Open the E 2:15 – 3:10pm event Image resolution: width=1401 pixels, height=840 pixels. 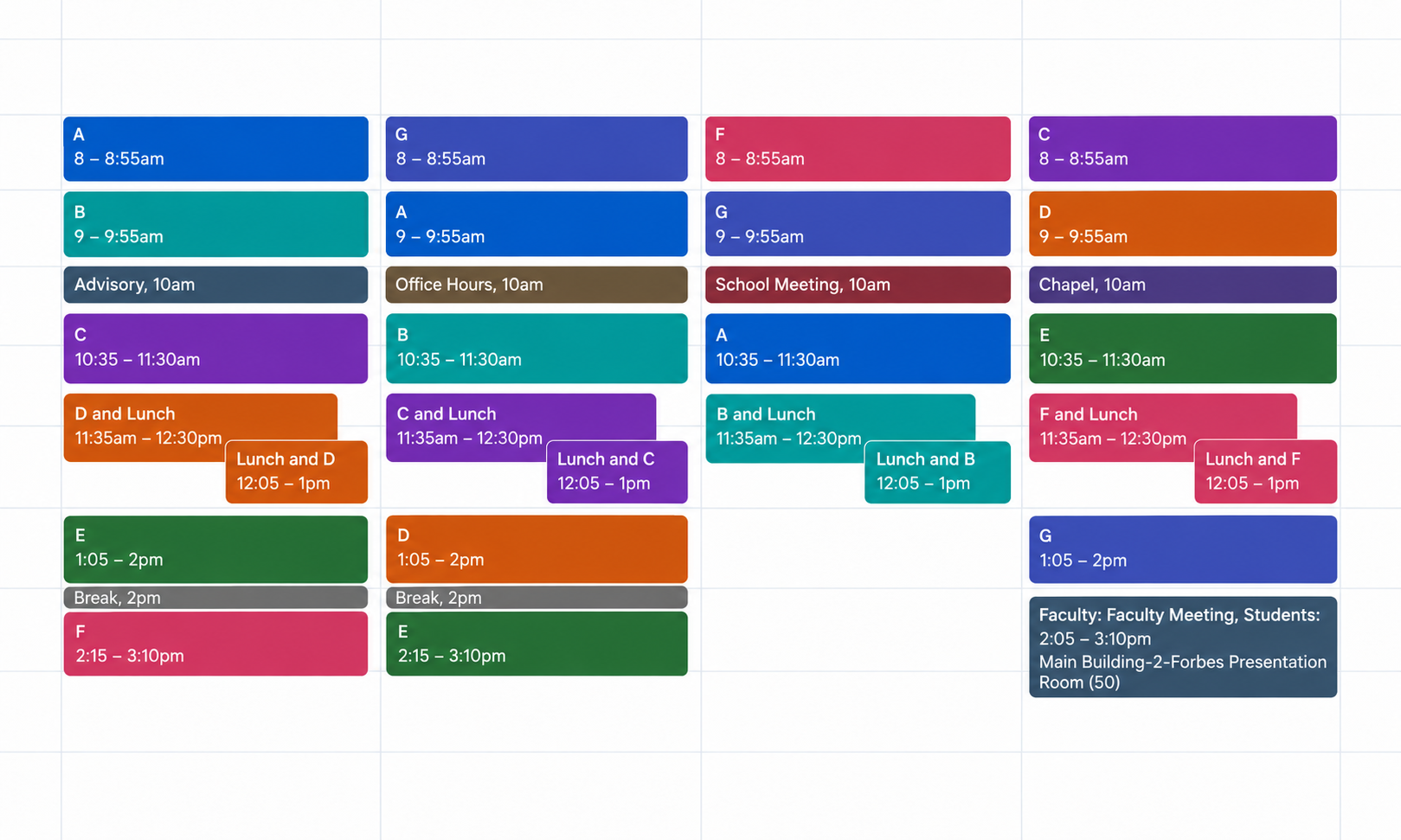tap(537, 644)
